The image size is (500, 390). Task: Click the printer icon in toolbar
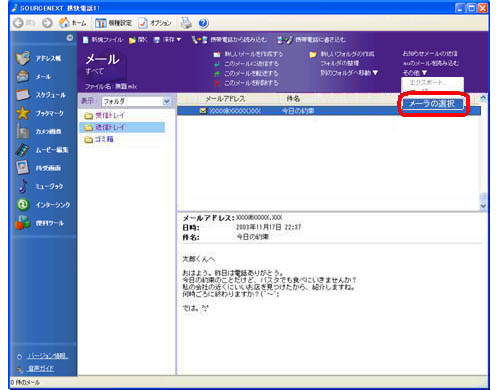click(x=186, y=23)
